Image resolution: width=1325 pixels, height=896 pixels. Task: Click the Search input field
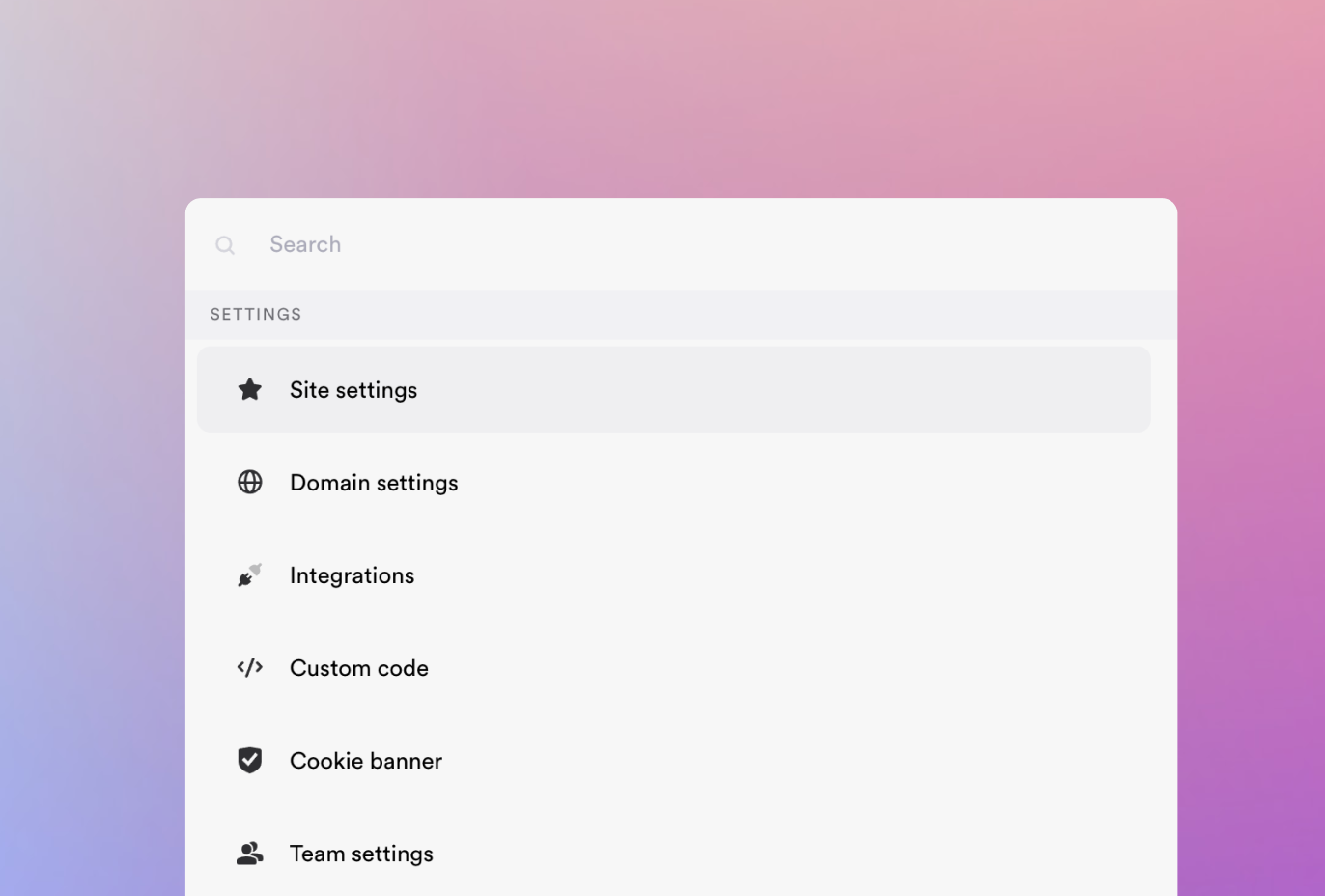pos(483,244)
